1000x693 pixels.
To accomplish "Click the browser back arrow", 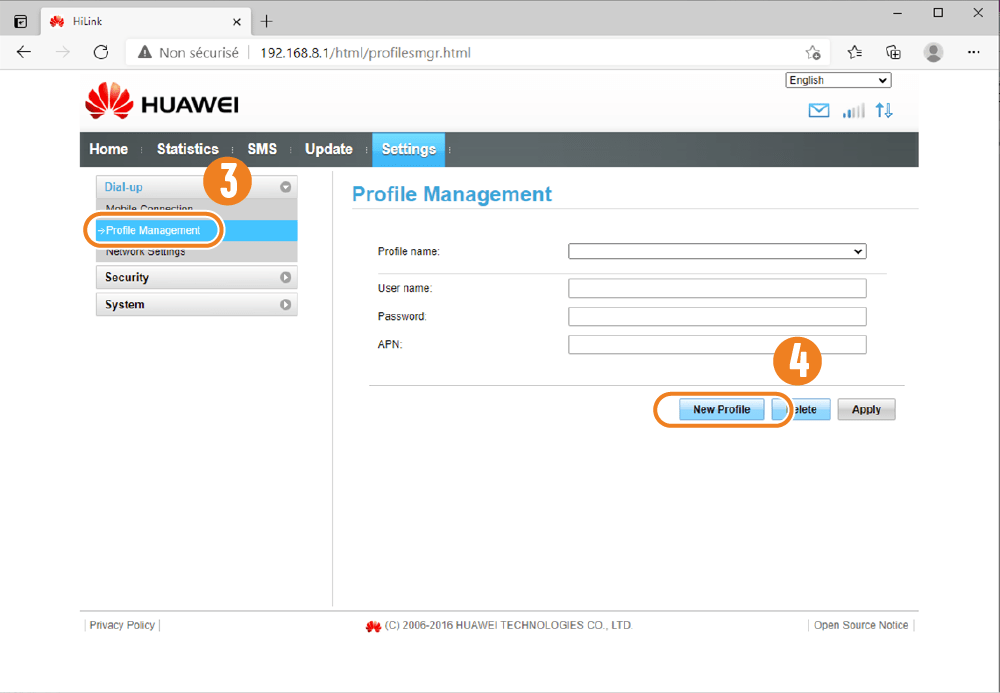I will (x=24, y=52).
